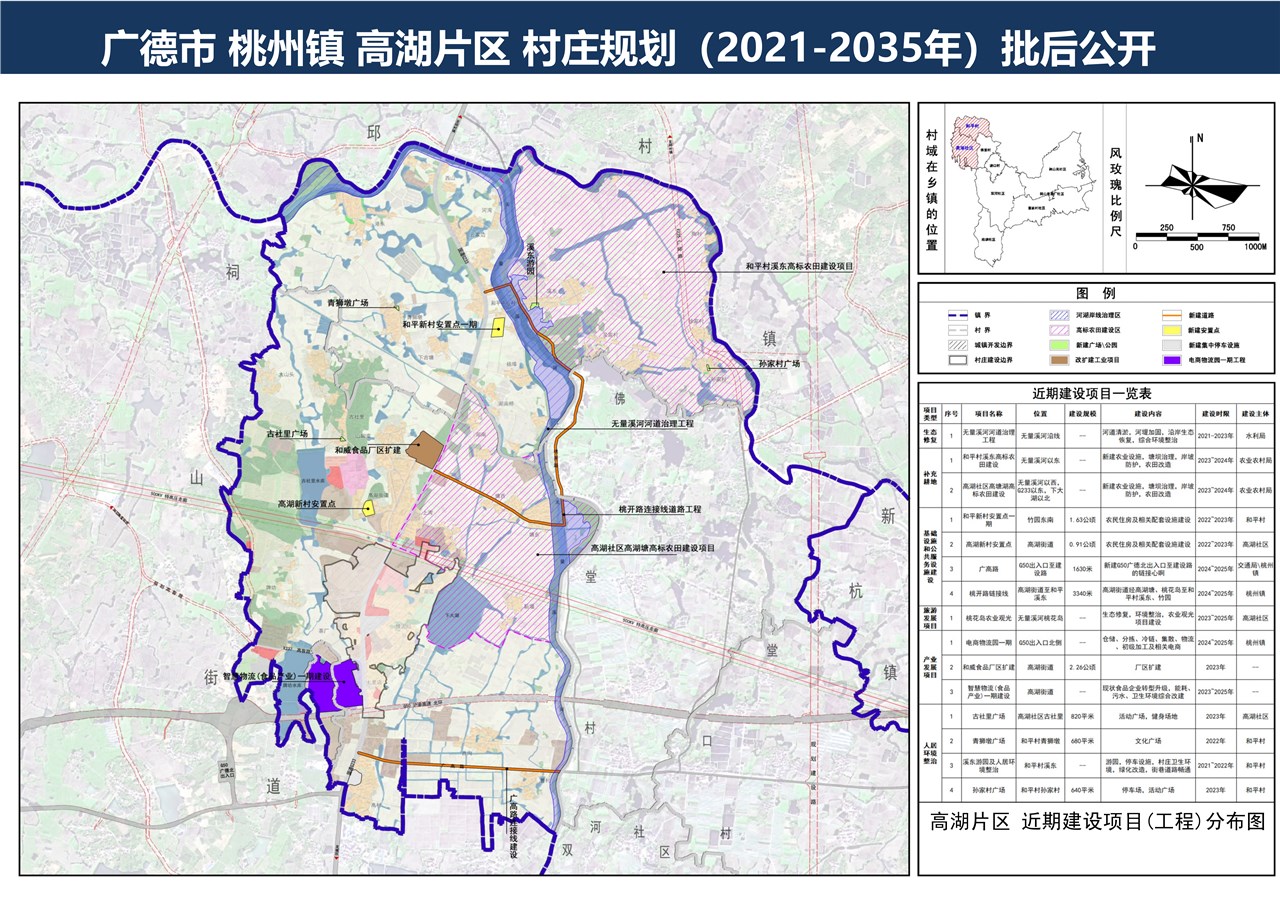The width and height of the screenshot is (1280, 905).
Task: Click the 1630米 scale cell
Action: (1081, 568)
